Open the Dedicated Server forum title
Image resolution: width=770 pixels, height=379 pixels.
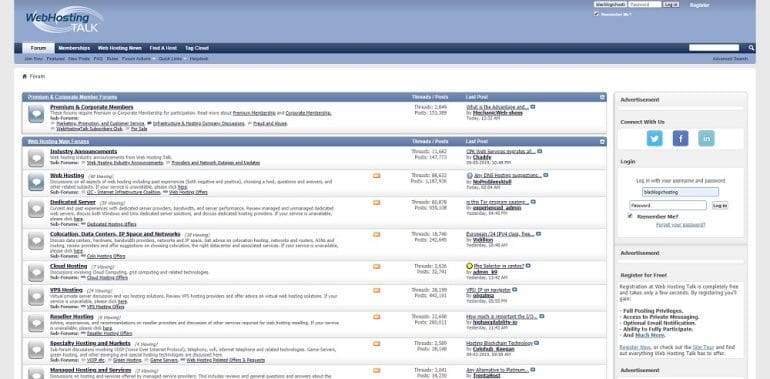[73, 202]
